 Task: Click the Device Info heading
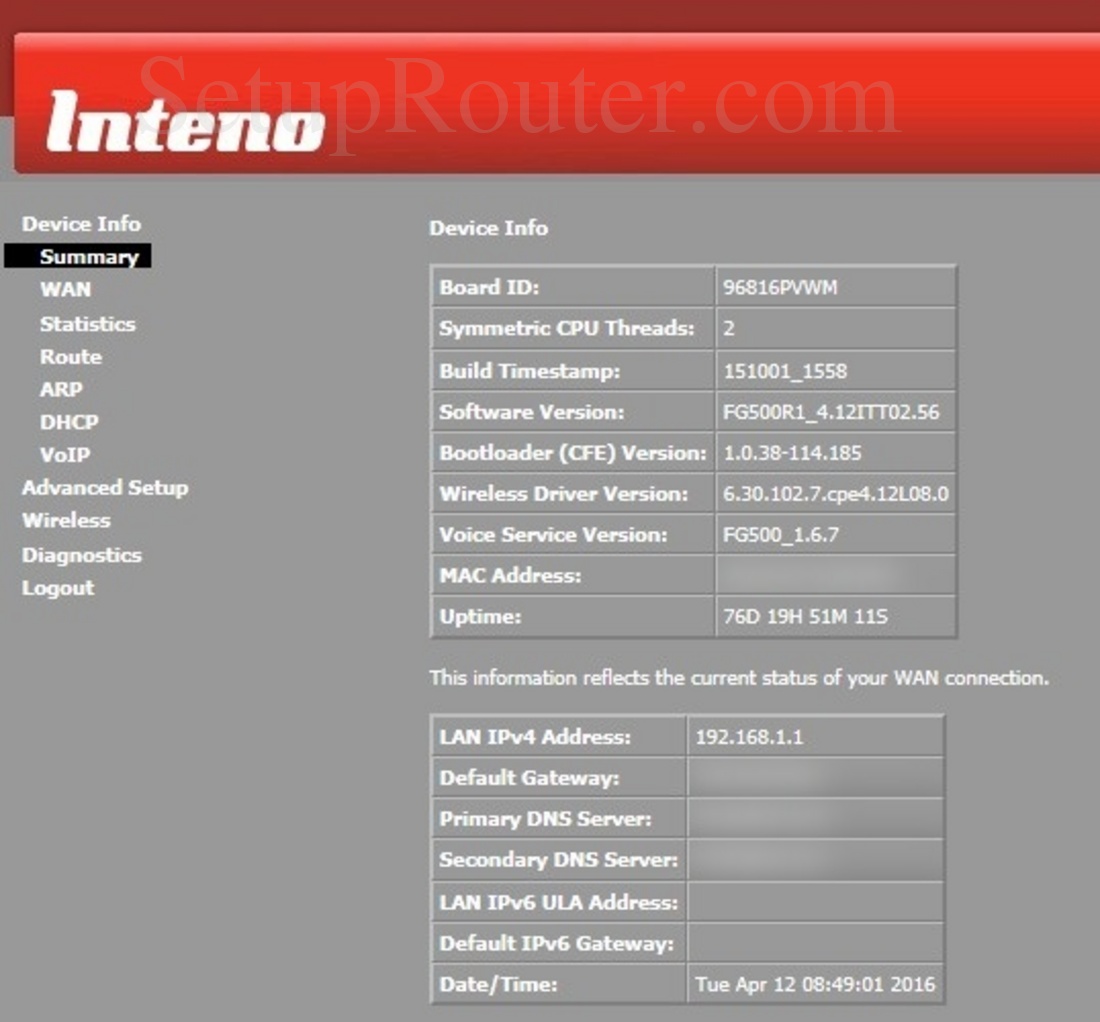[x=487, y=228]
